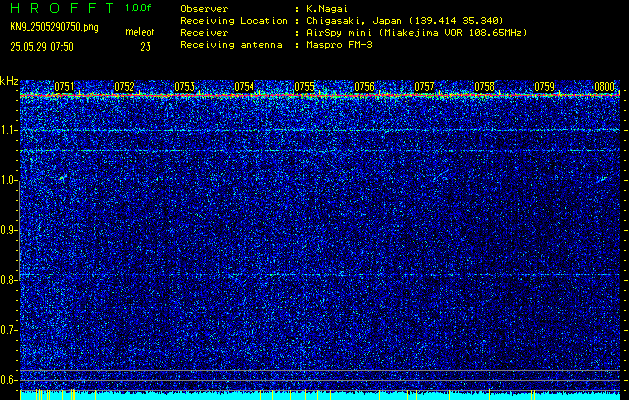Click the AirSpy mini receiver text
629x400 pixels.
click(x=416, y=33)
